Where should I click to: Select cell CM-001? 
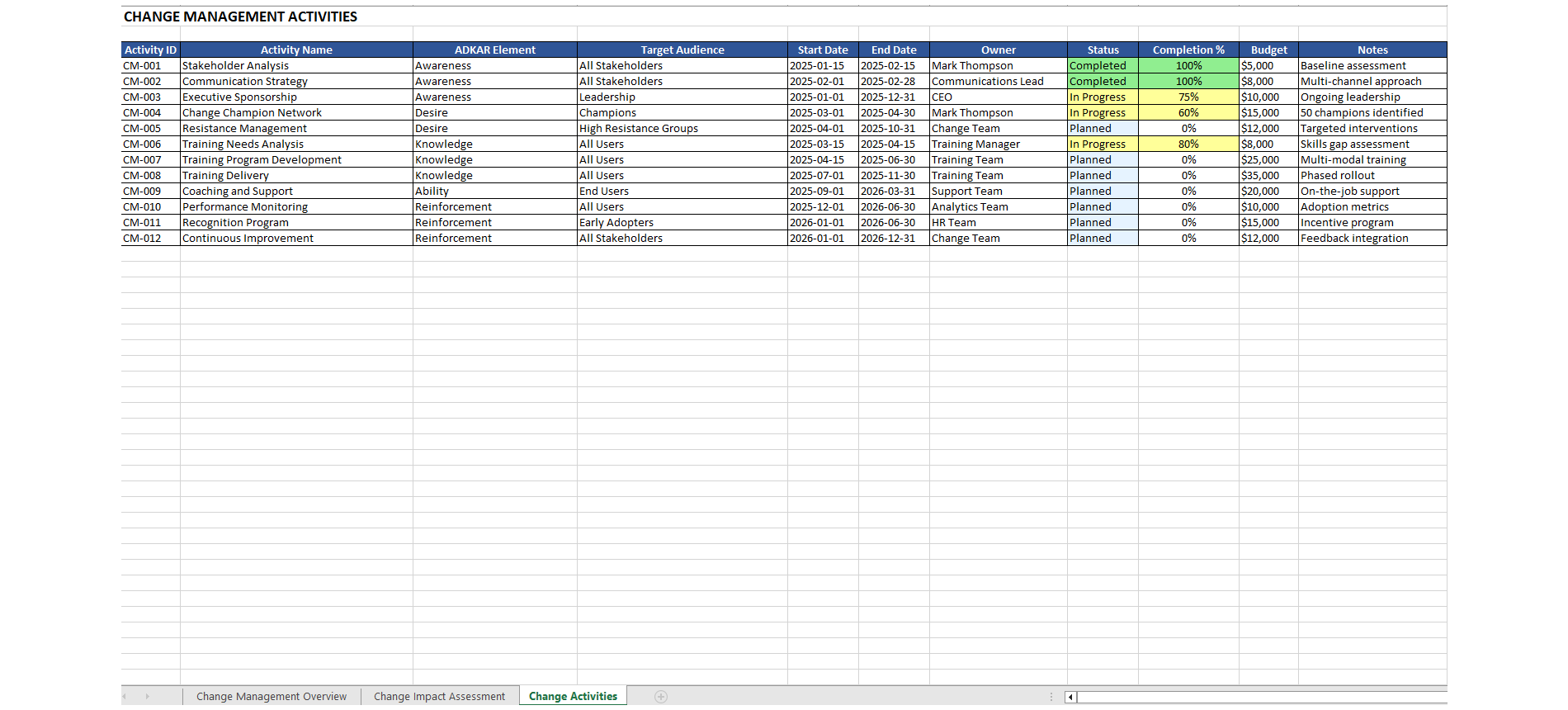tap(150, 66)
